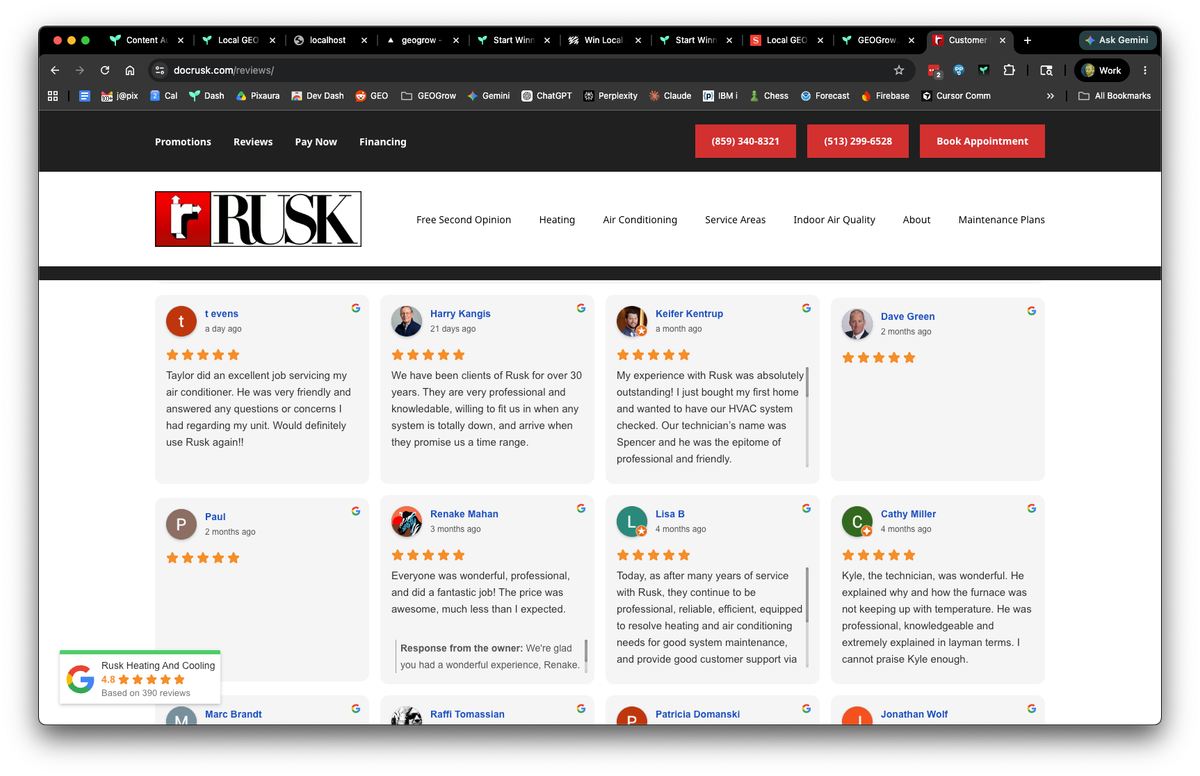Open the Perplexity bookmark
The width and height of the screenshot is (1200, 776).
(610, 96)
